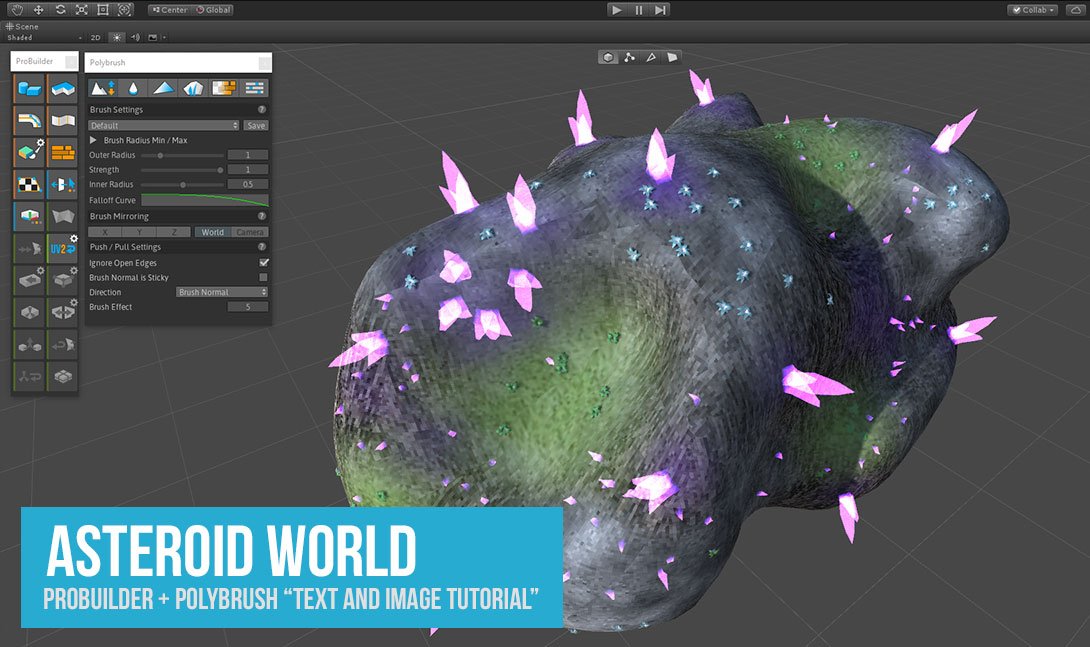Toggle Global handle rotation
The width and height of the screenshot is (1090, 647).
point(213,10)
